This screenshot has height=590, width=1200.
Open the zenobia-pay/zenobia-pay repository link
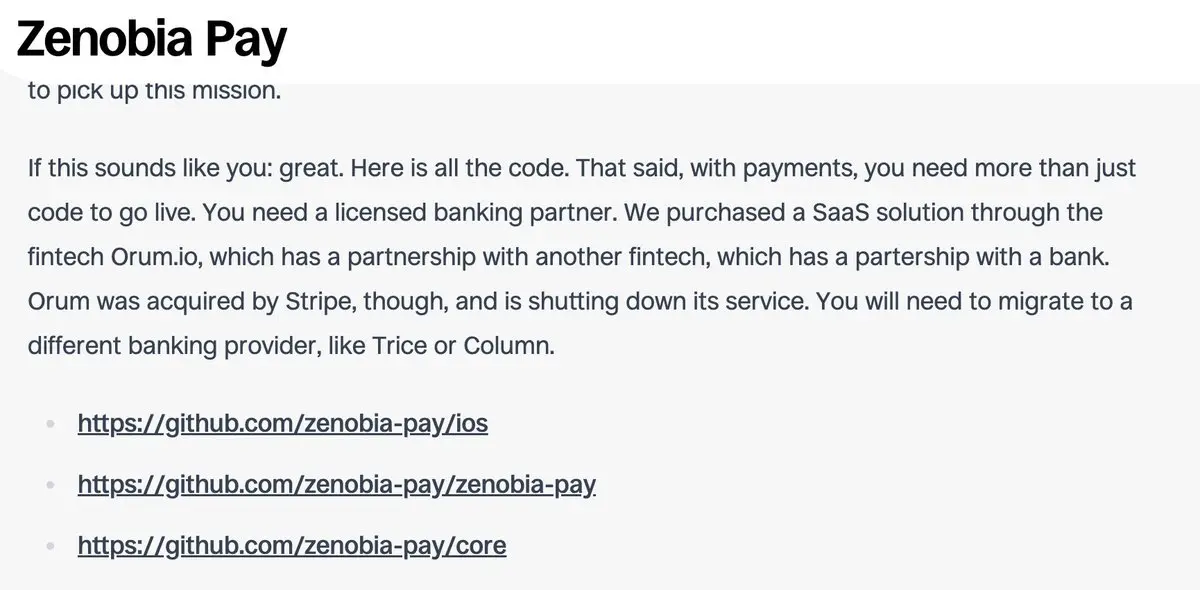(x=337, y=484)
